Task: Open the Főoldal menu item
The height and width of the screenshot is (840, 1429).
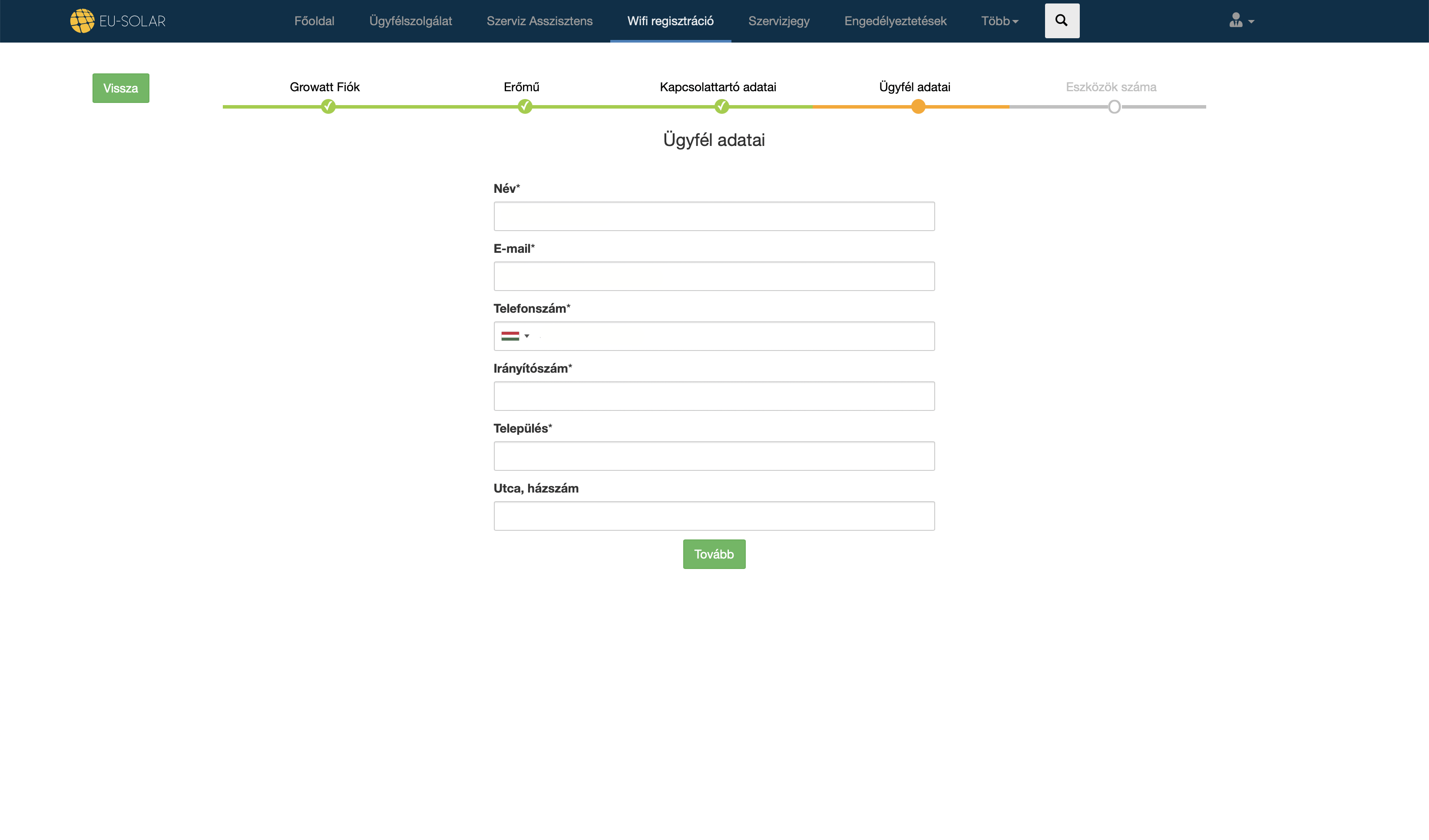Action: coord(314,21)
